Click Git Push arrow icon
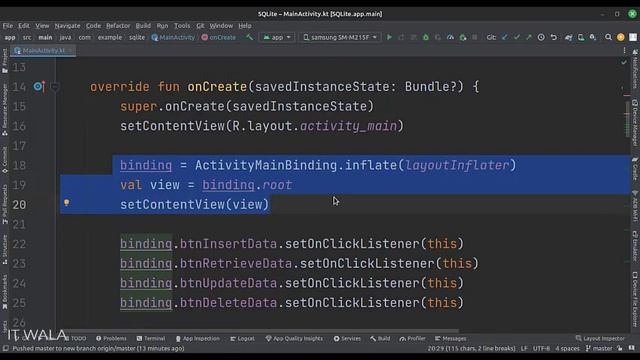 click(529, 37)
